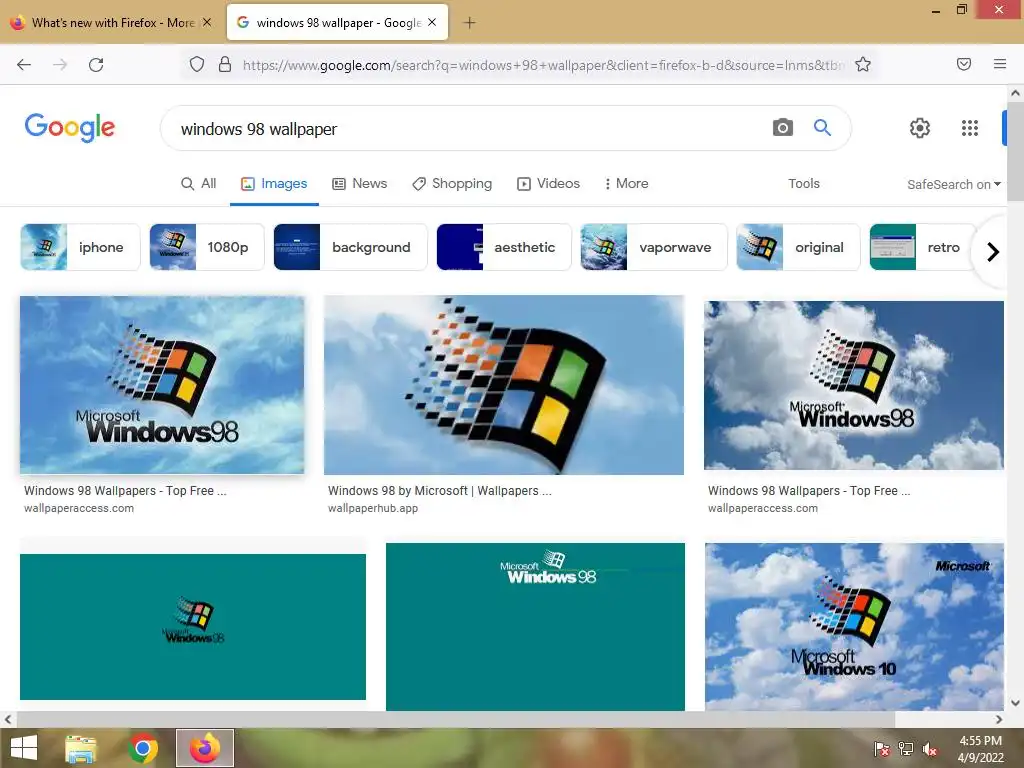Click the vertical scrollbar down arrow
This screenshot has width=1024, height=768.
(x=1015, y=703)
